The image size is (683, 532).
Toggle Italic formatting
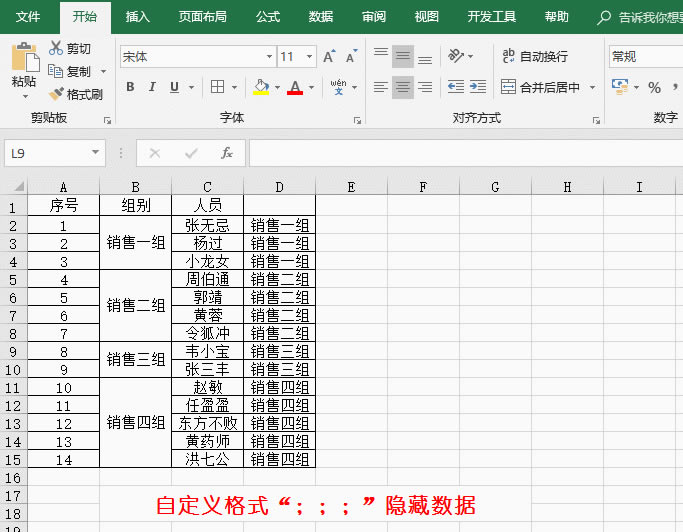coord(152,87)
